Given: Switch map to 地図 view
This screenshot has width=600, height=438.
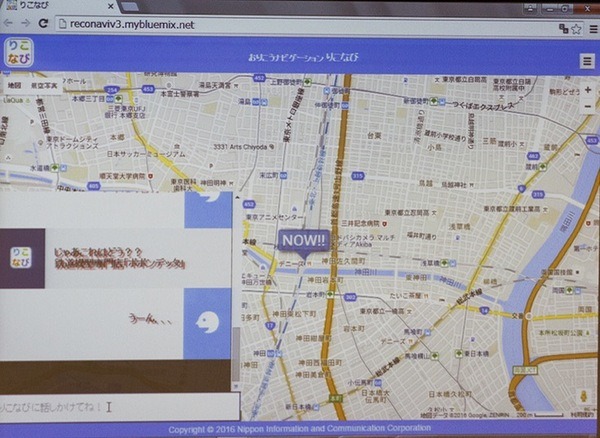Looking at the screenshot, I should point(13,86).
